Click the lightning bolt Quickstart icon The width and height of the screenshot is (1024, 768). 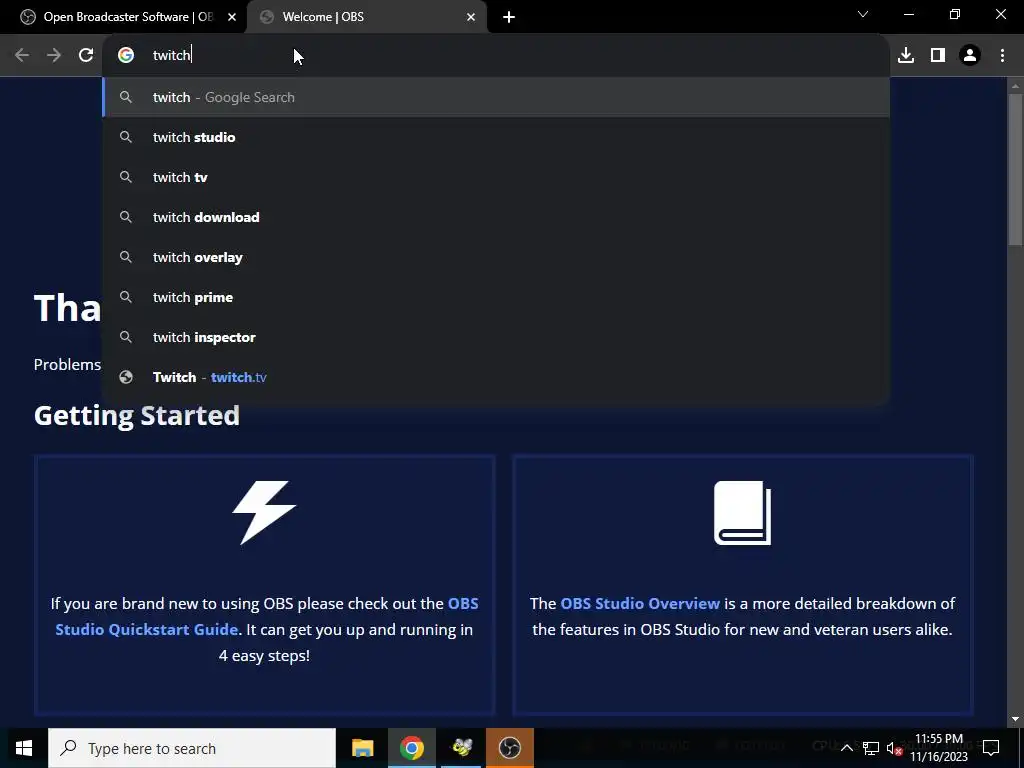(264, 513)
